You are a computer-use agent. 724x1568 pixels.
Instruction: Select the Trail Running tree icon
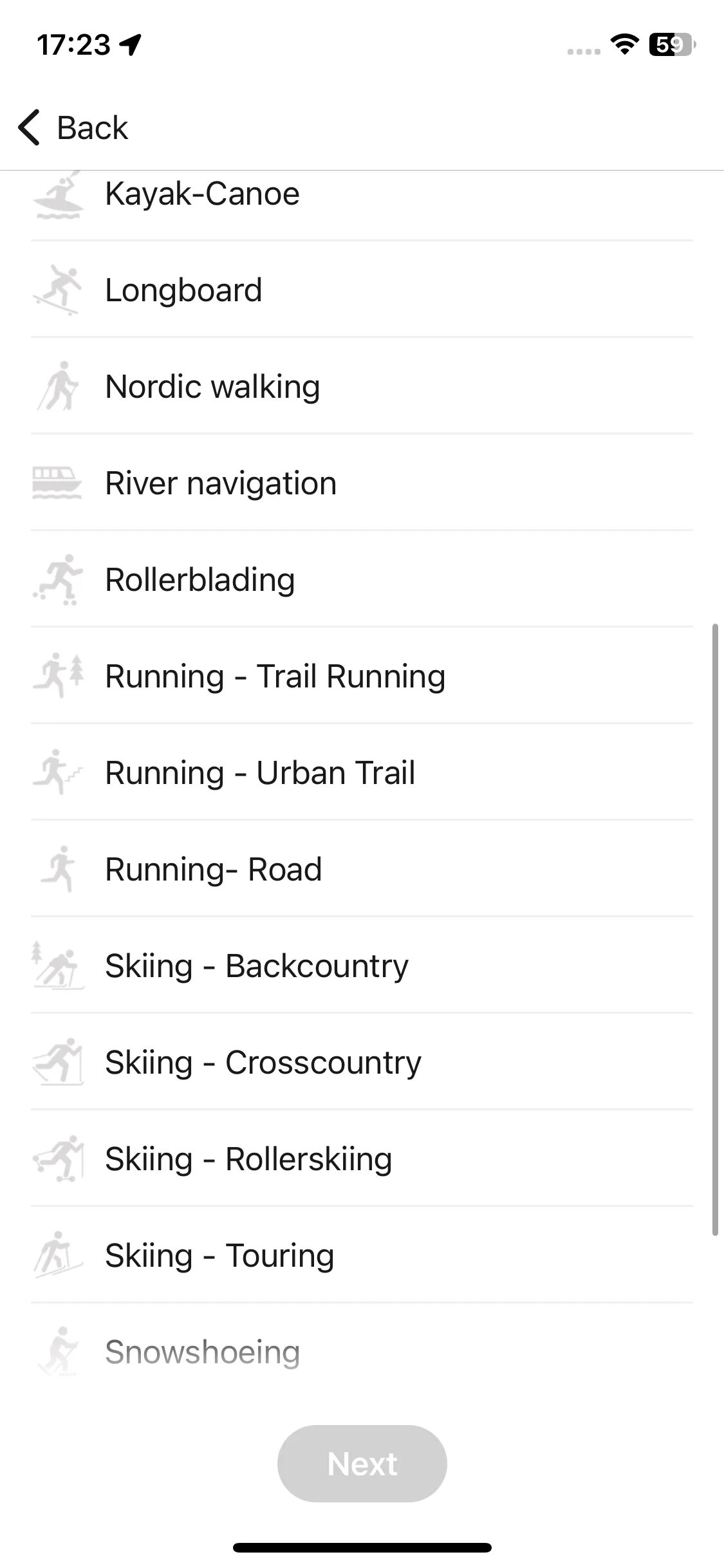click(x=58, y=676)
